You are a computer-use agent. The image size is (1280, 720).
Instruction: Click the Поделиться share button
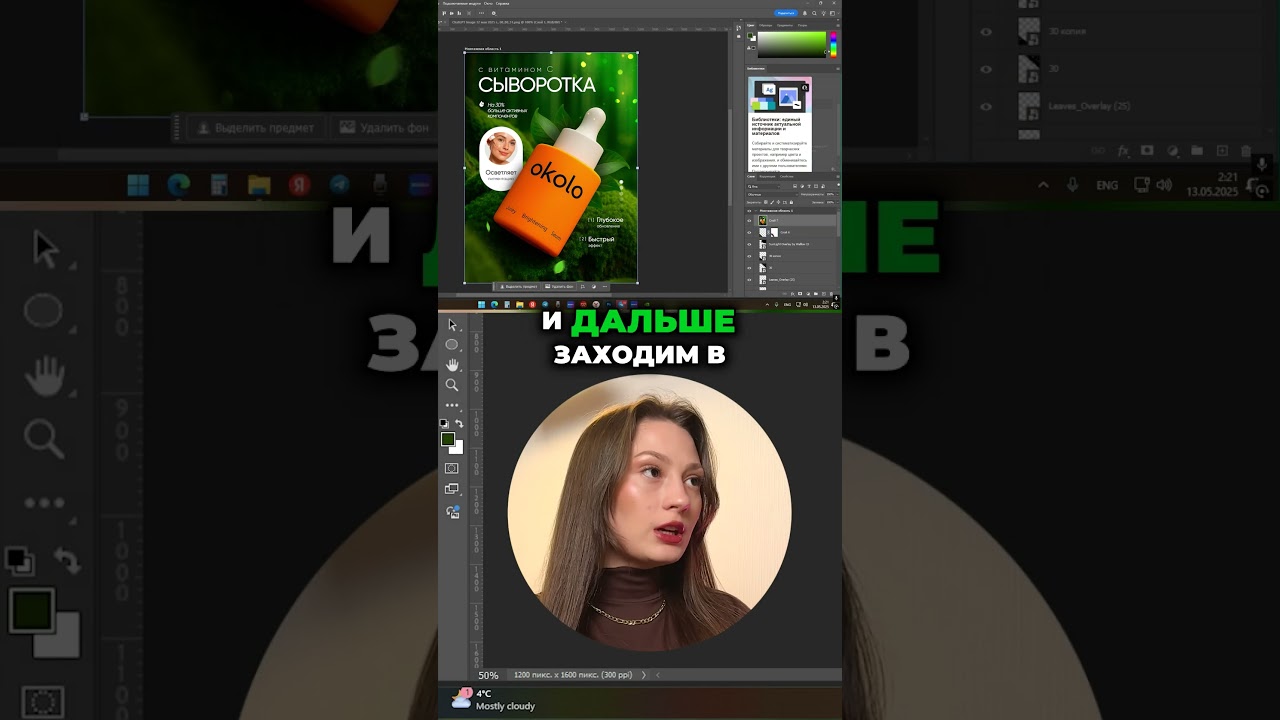(786, 13)
